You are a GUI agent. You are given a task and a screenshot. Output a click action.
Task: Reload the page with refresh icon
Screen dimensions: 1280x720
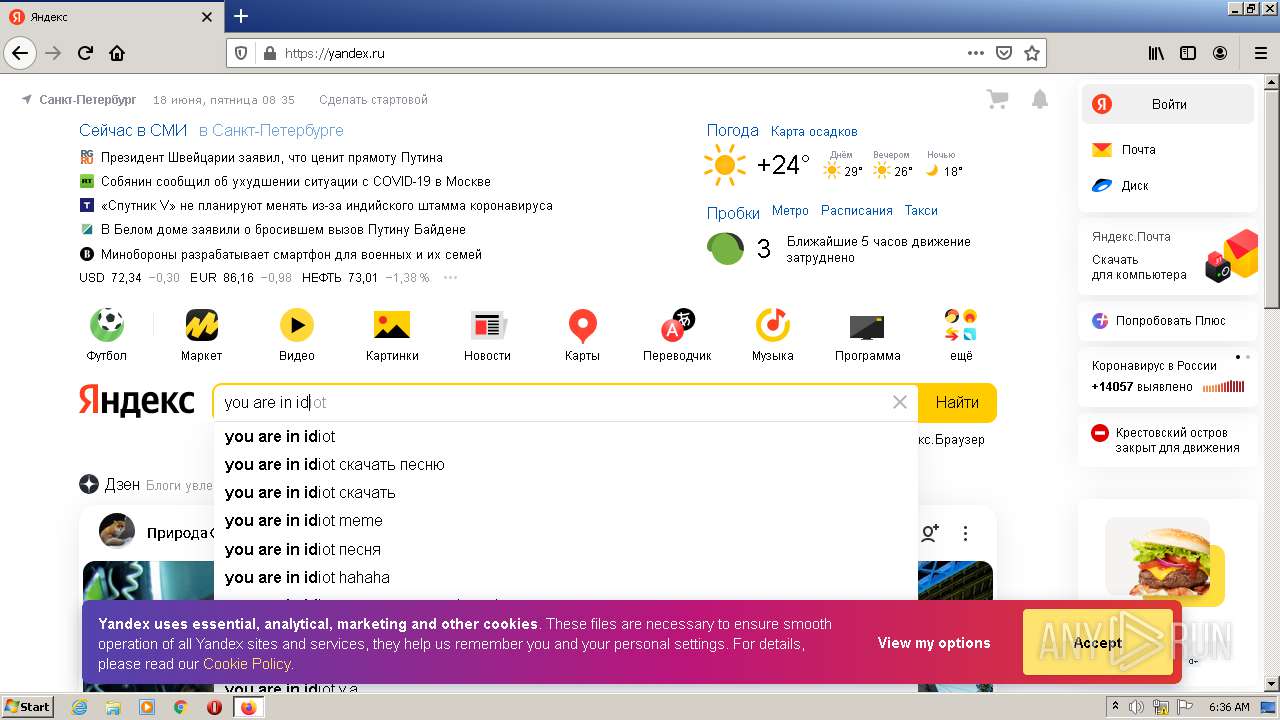point(85,53)
